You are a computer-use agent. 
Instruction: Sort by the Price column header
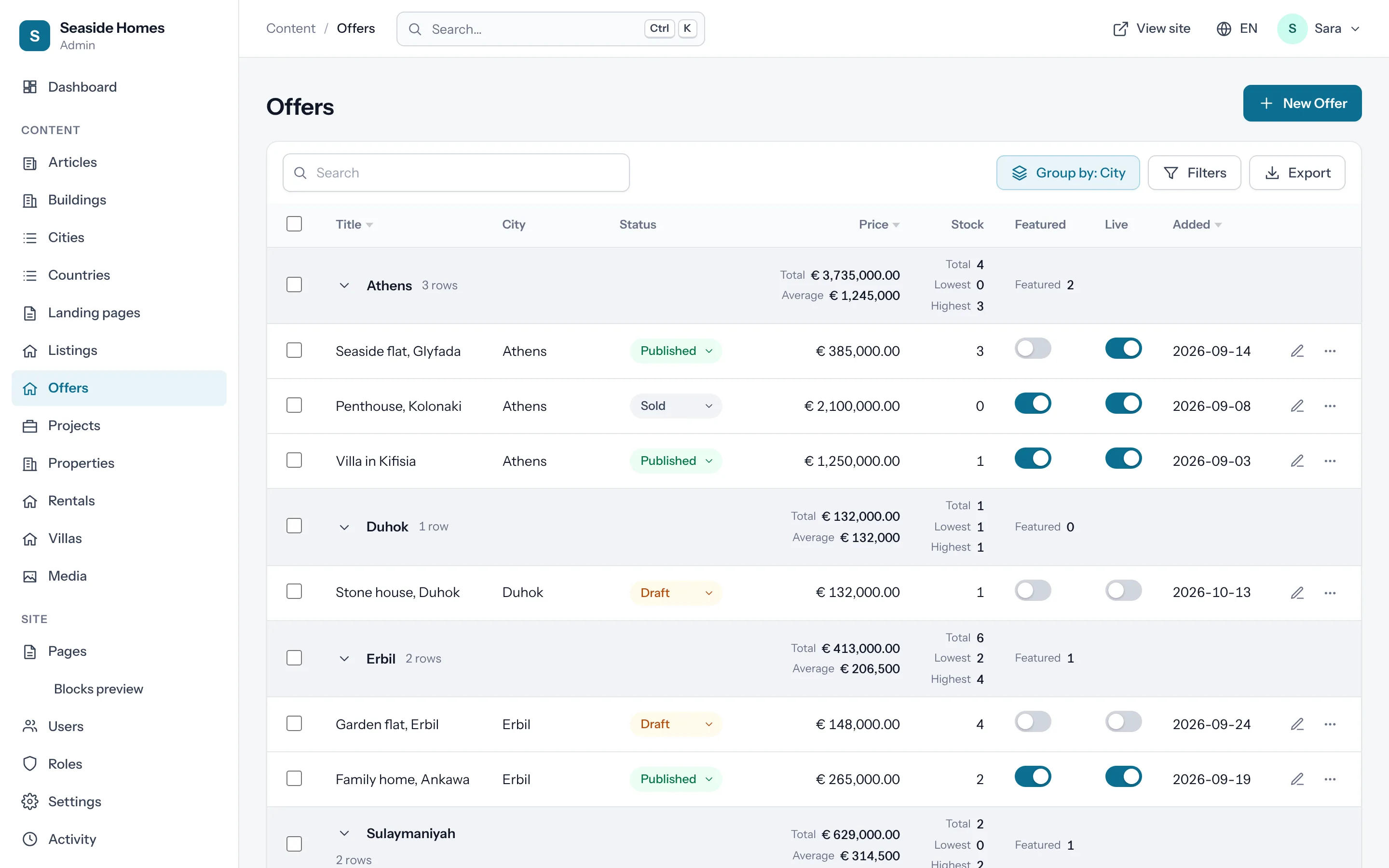(x=879, y=224)
